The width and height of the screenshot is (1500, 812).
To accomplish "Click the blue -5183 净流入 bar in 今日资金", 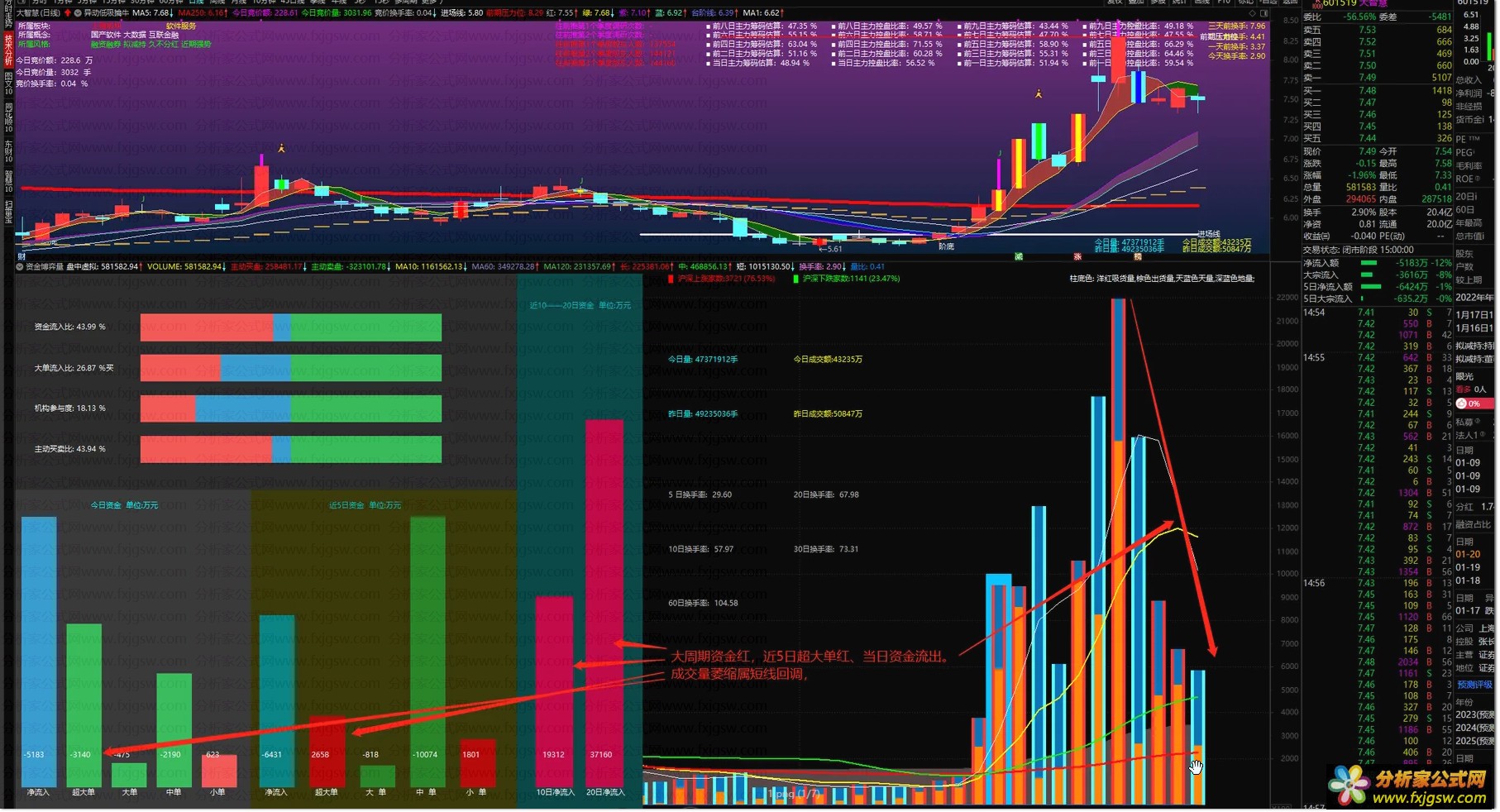I will point(38,652).
